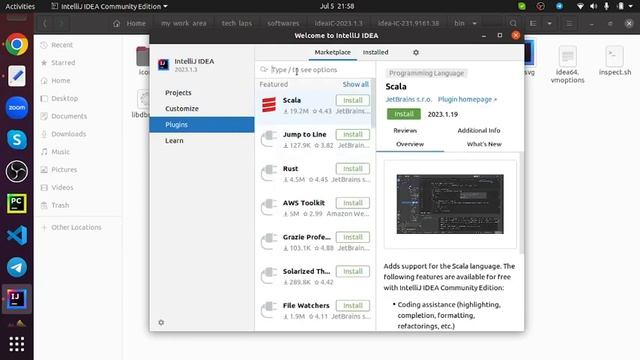640x360 pixels.
Task: Open the JetBrains s.r.o. vendor link
Action: (409, 99)
